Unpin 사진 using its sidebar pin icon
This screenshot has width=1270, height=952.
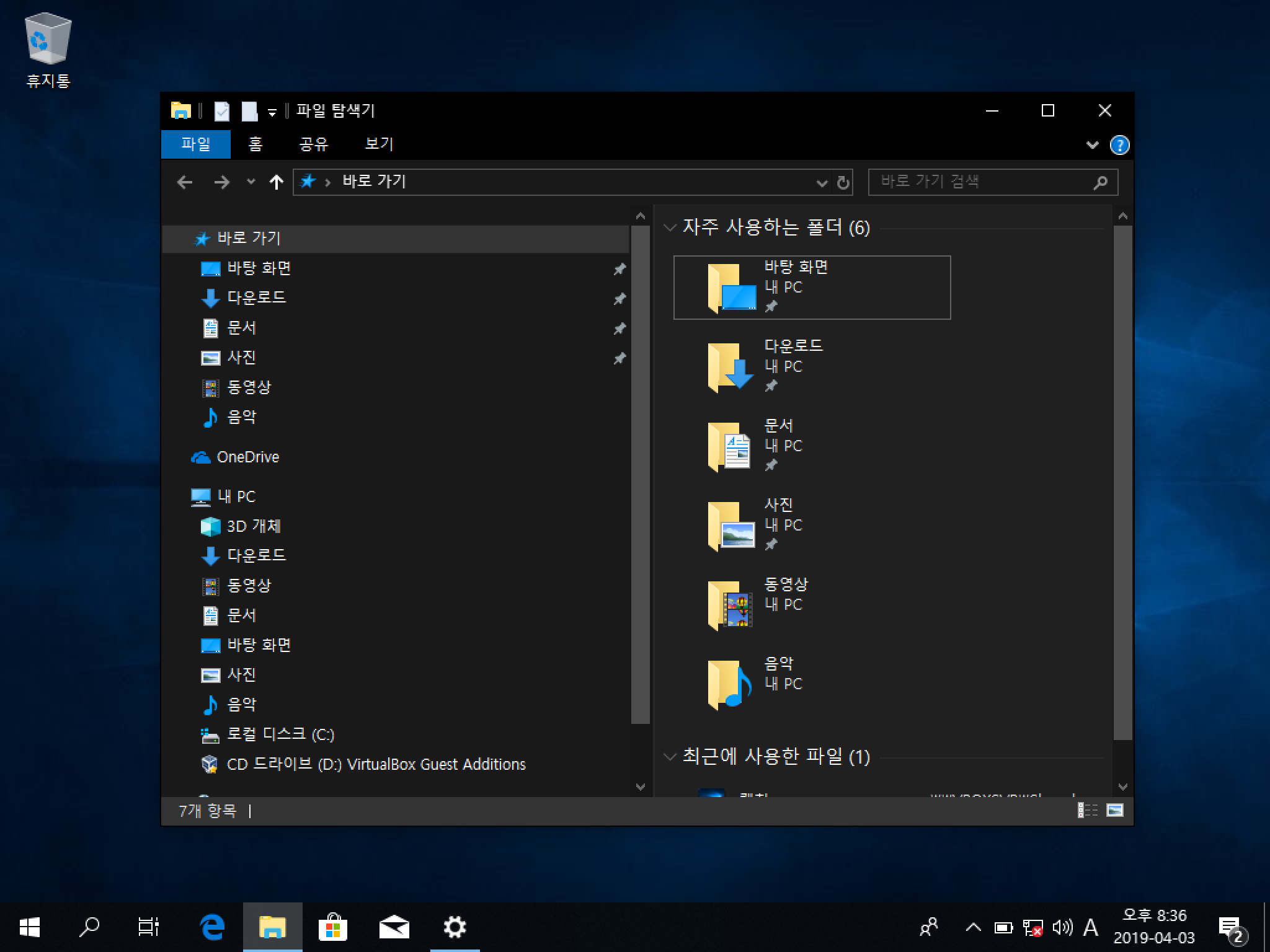pos(619,358)
